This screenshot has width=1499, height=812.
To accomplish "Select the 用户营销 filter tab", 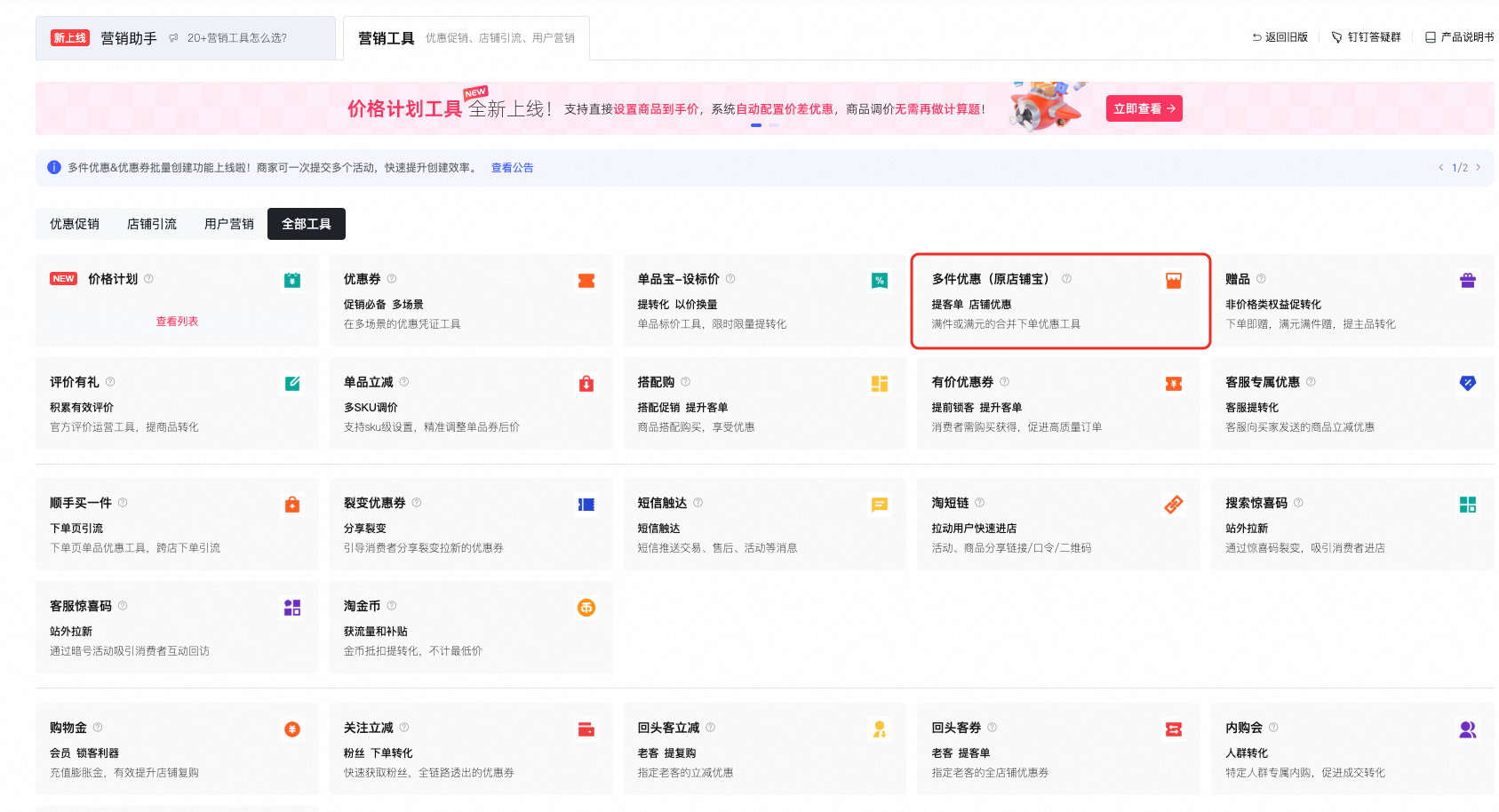I will coord(229,224).
